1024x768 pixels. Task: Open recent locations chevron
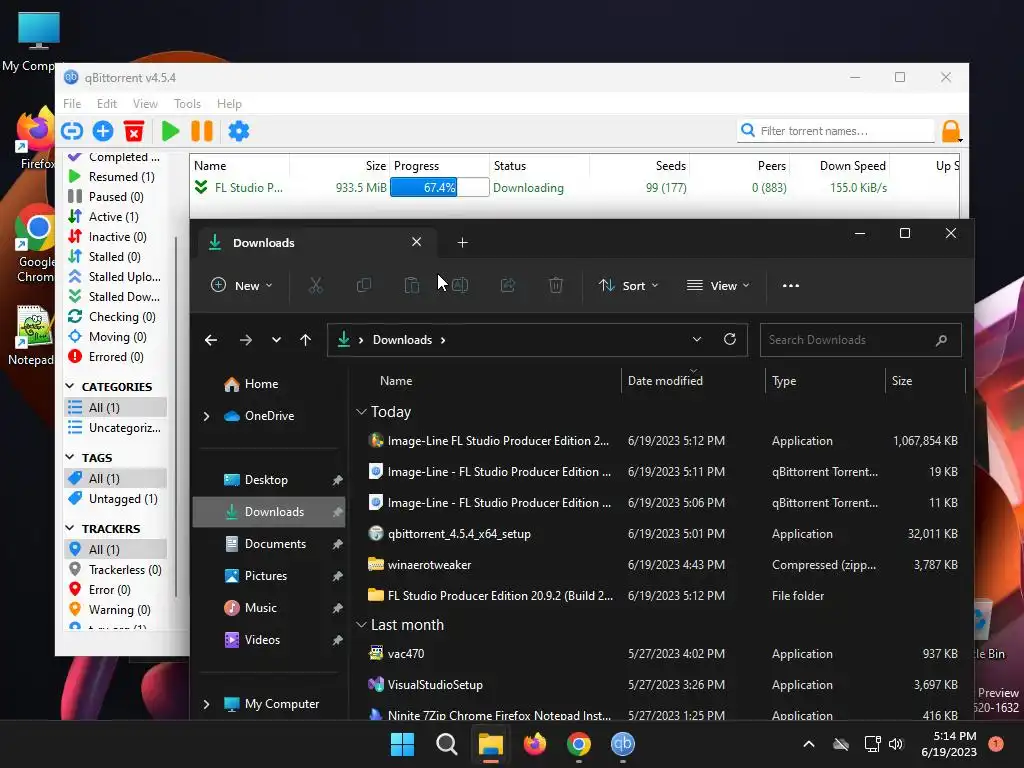click(276, 340)
